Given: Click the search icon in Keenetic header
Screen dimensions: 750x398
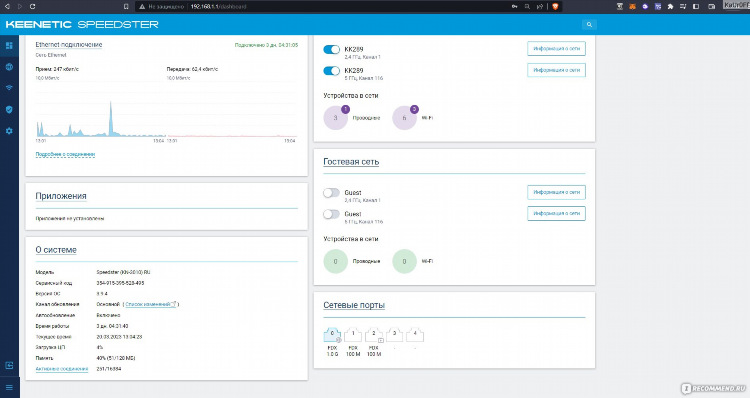Looking at the screenshot, I should (x=589, y=24).
